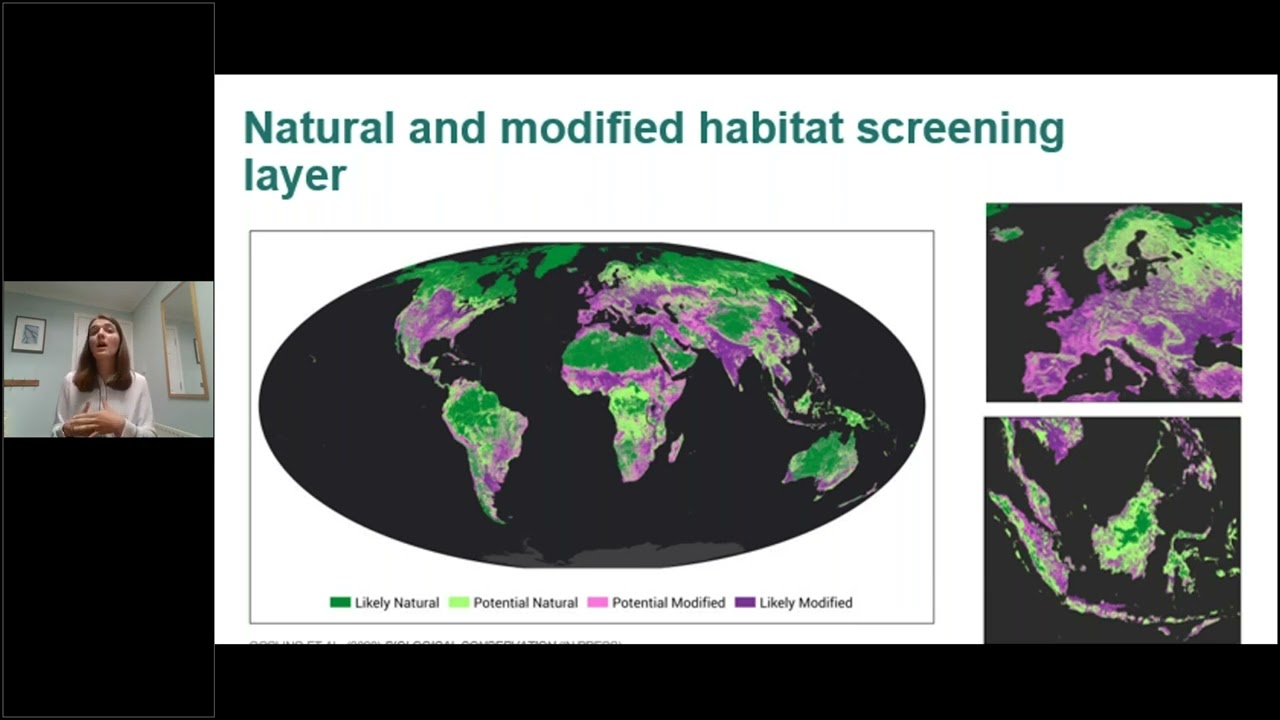This screenshot has height=720, width=1280.
Task: Click the Potential Modified pink legend swatch
Action: click(598, 603)
